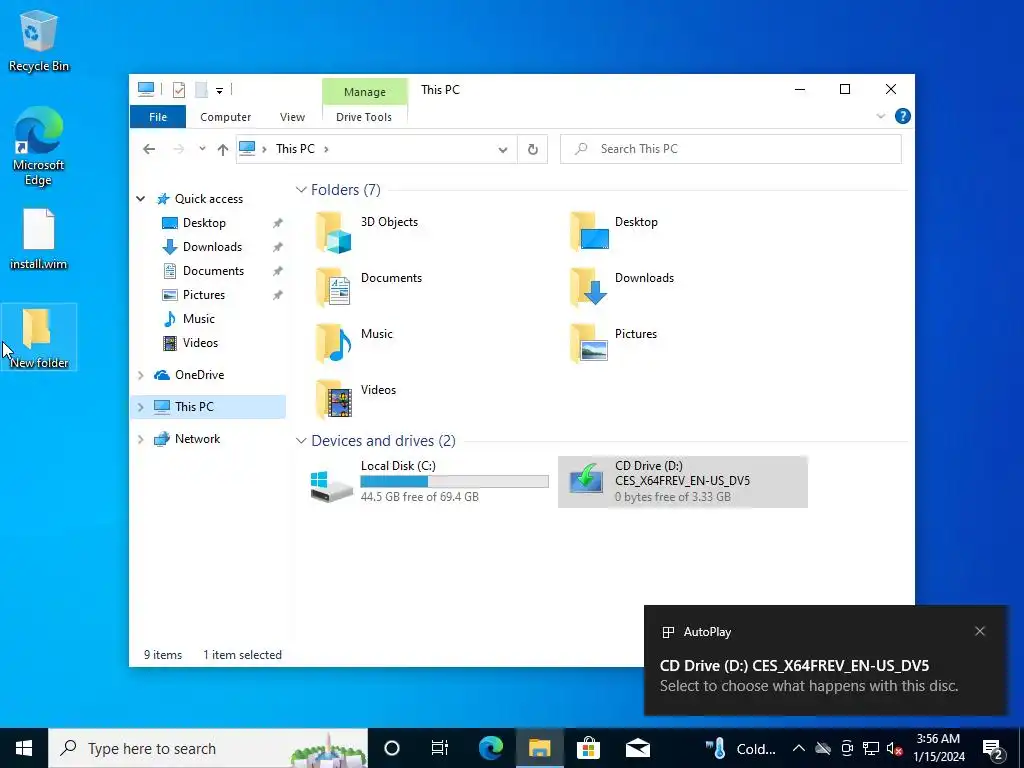Open Recycle Bin on desktop
Viewport: 1024px width, 768px height.
coord(39,40)
